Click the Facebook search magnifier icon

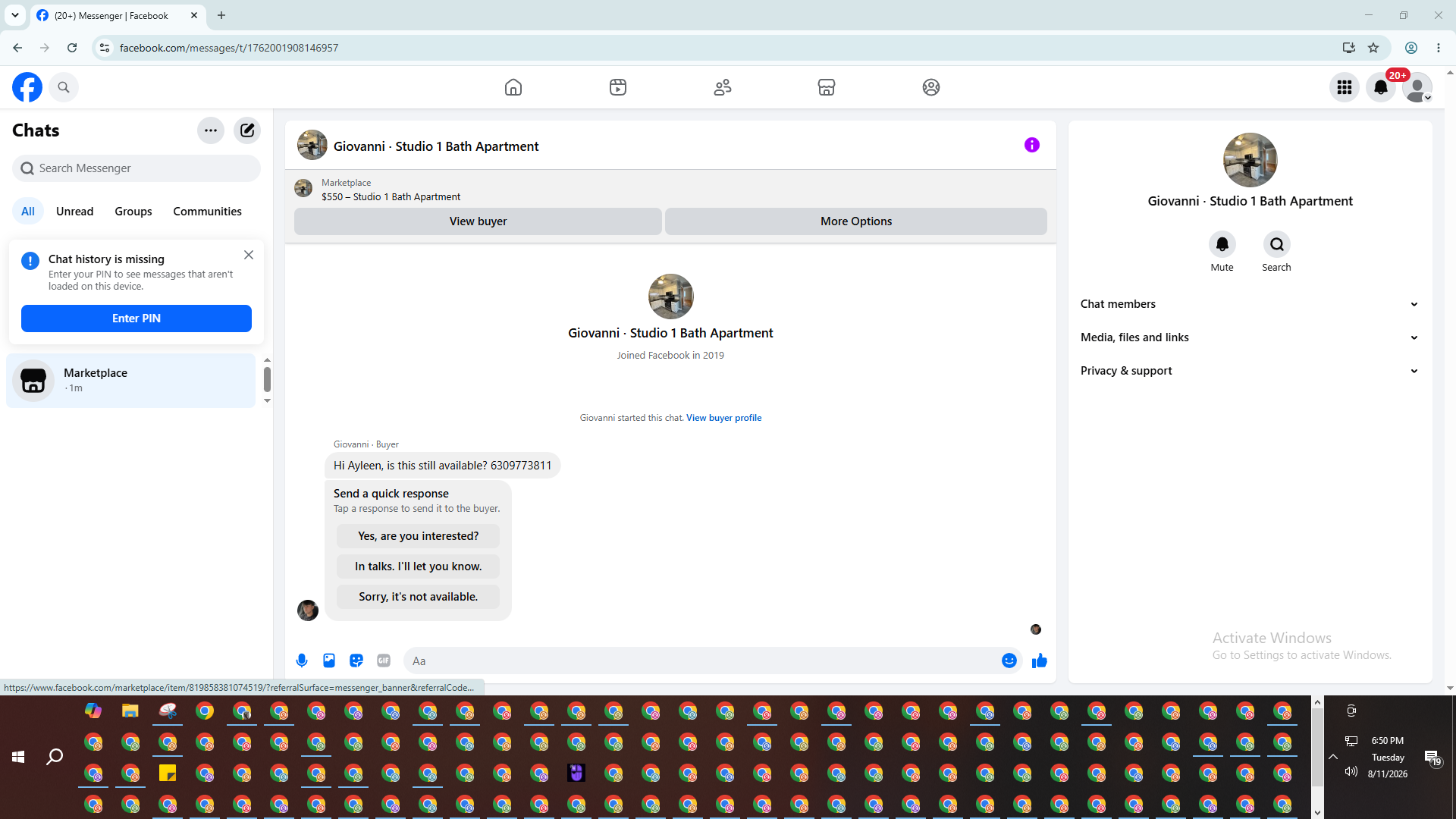click(x=64, y=87)
